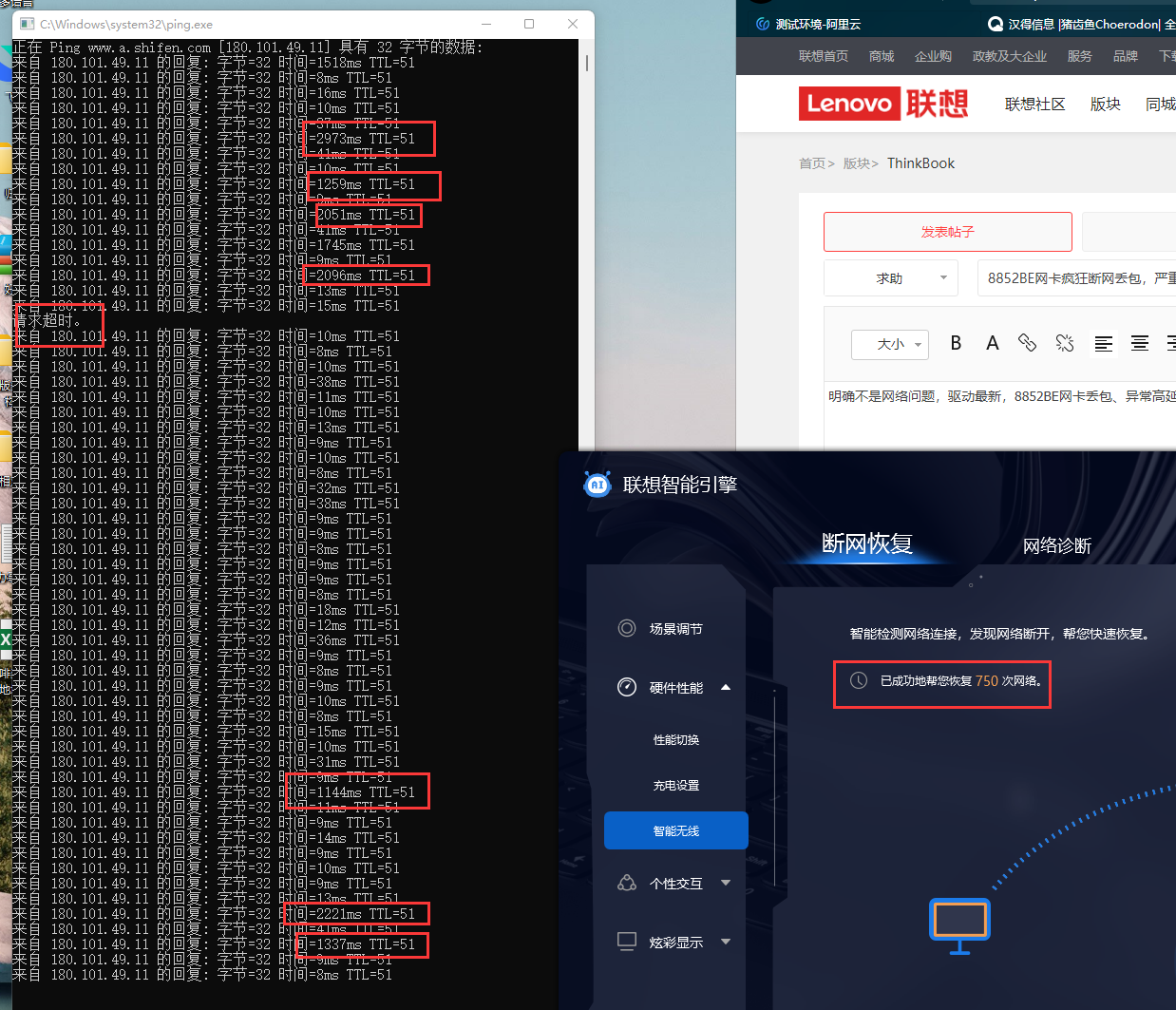Screen dimensions: 1176x1010
Task: Click the post title input field
Action: (1076, 278)
